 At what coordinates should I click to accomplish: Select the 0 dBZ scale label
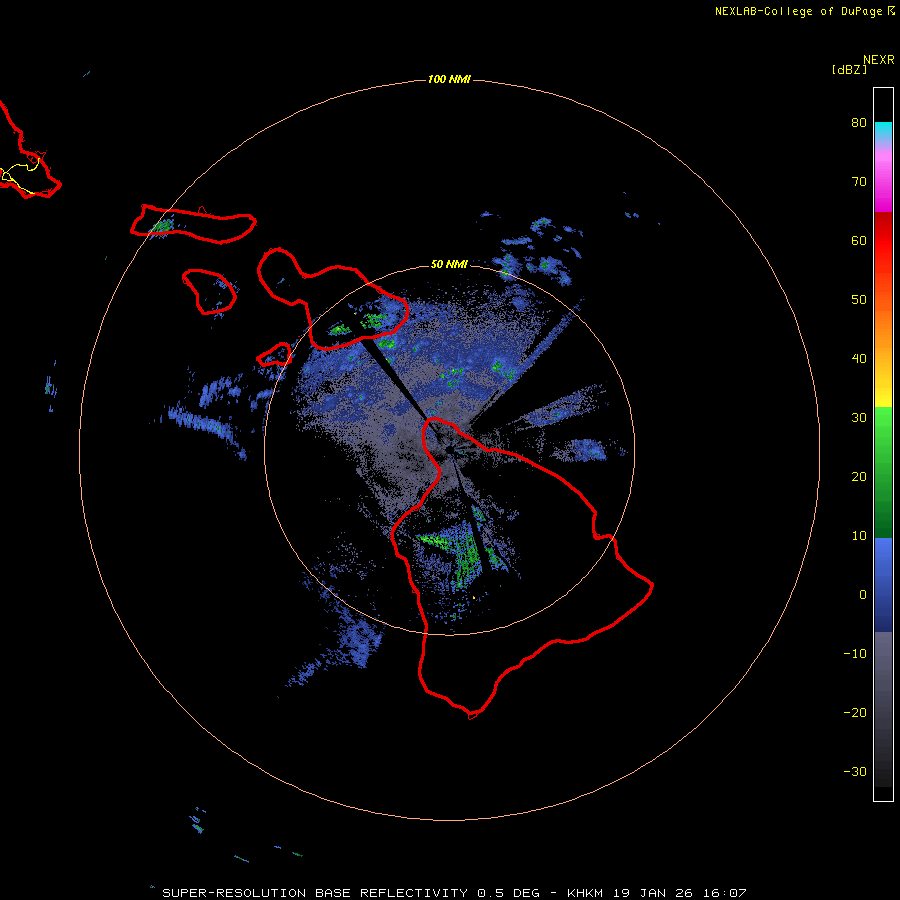pyautogui.click(x=863, y=595)
